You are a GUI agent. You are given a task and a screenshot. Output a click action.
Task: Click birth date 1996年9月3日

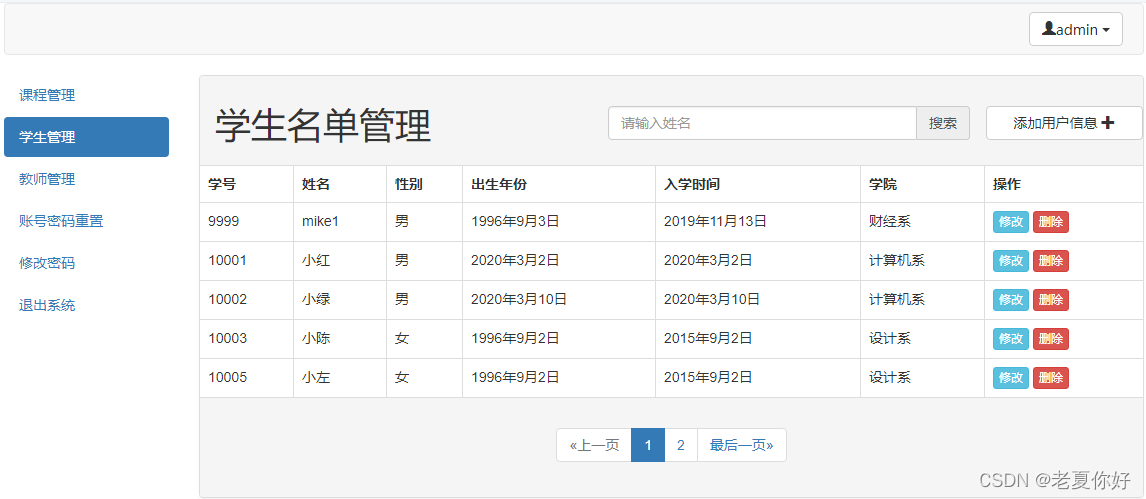pyautogui.click(x=515, y=221)
